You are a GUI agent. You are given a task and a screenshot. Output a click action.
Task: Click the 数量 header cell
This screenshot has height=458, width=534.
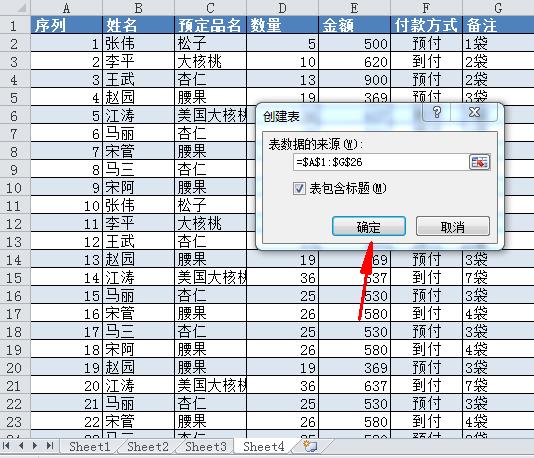pyautogui.click(x=282, y=25)
